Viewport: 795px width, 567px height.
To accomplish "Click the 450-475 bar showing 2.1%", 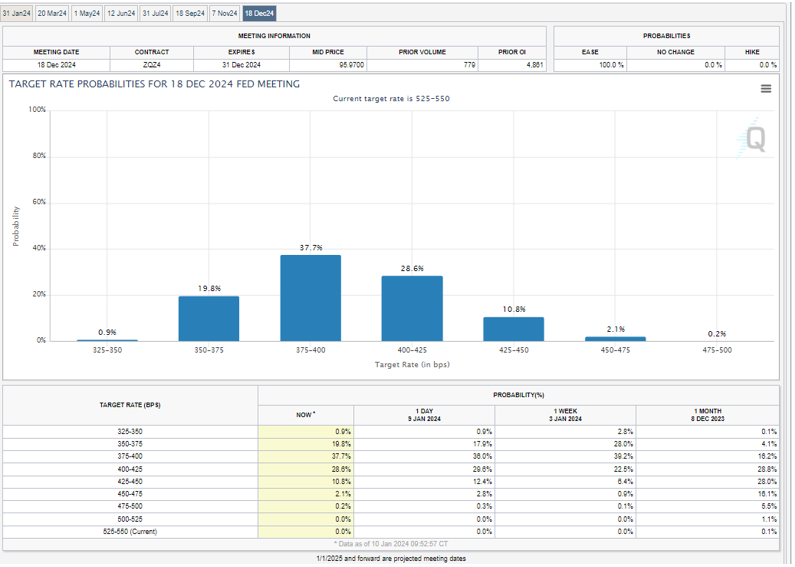I will coord(615,339).
